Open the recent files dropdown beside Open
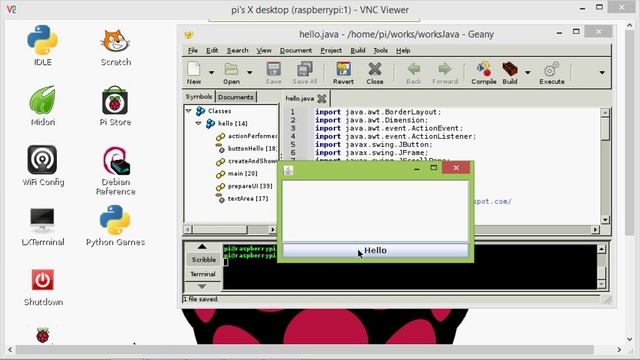Image resolution: width=640 pixels, height=360 pixels. 249,73
